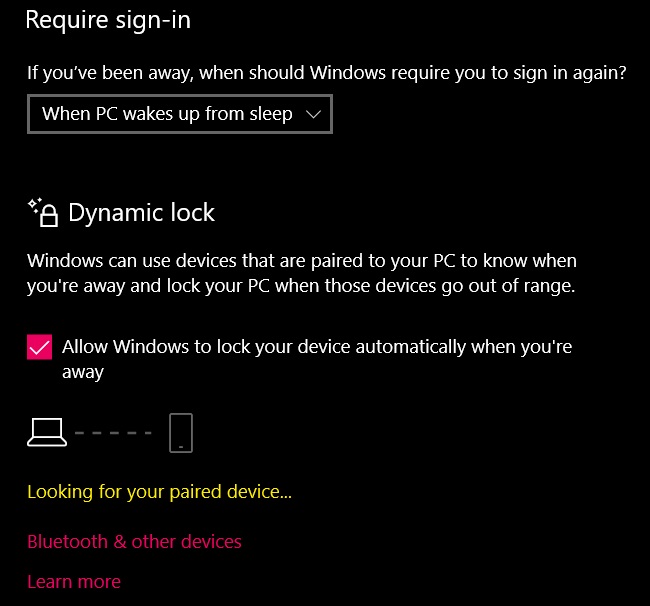
Task: Click the "Windows can use devices" description line
Action: point(302,261)
